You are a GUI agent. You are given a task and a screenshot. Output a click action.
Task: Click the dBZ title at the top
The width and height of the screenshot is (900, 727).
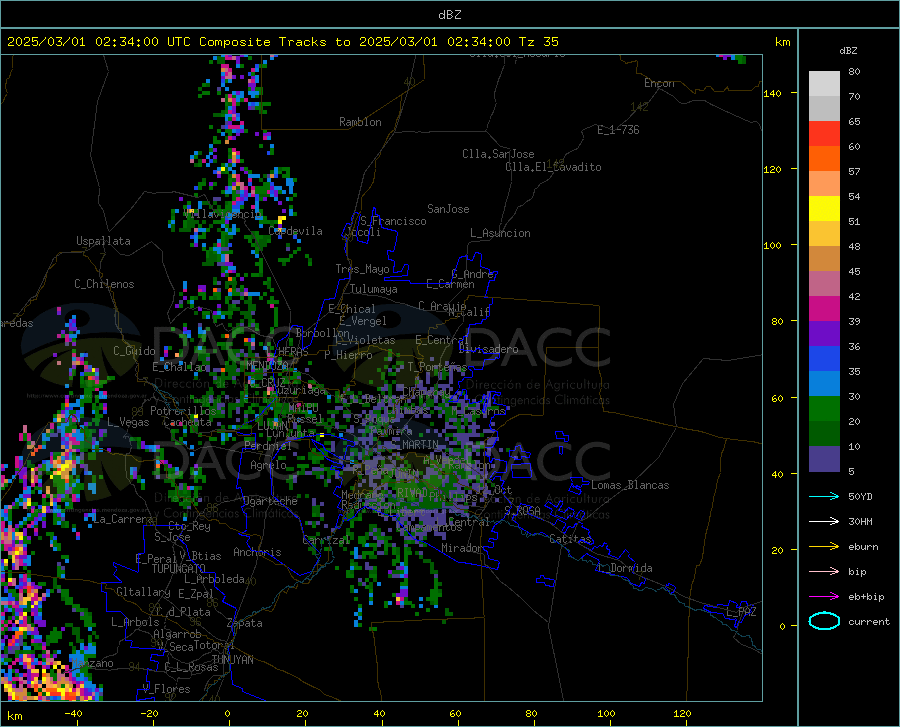pyautogui.click(x=449, y=15)
